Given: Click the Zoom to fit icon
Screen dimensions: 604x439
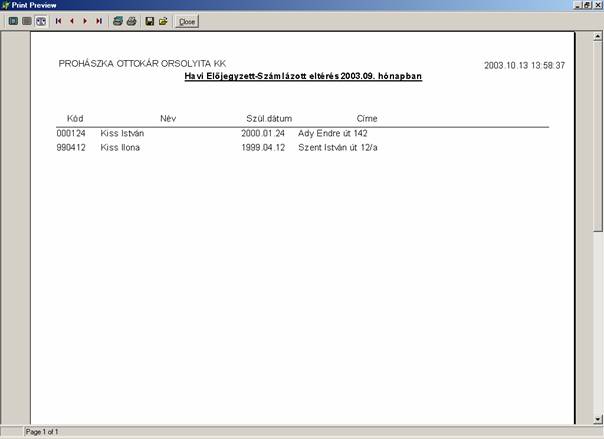Looking at the screenshot, I should [13, 21].
